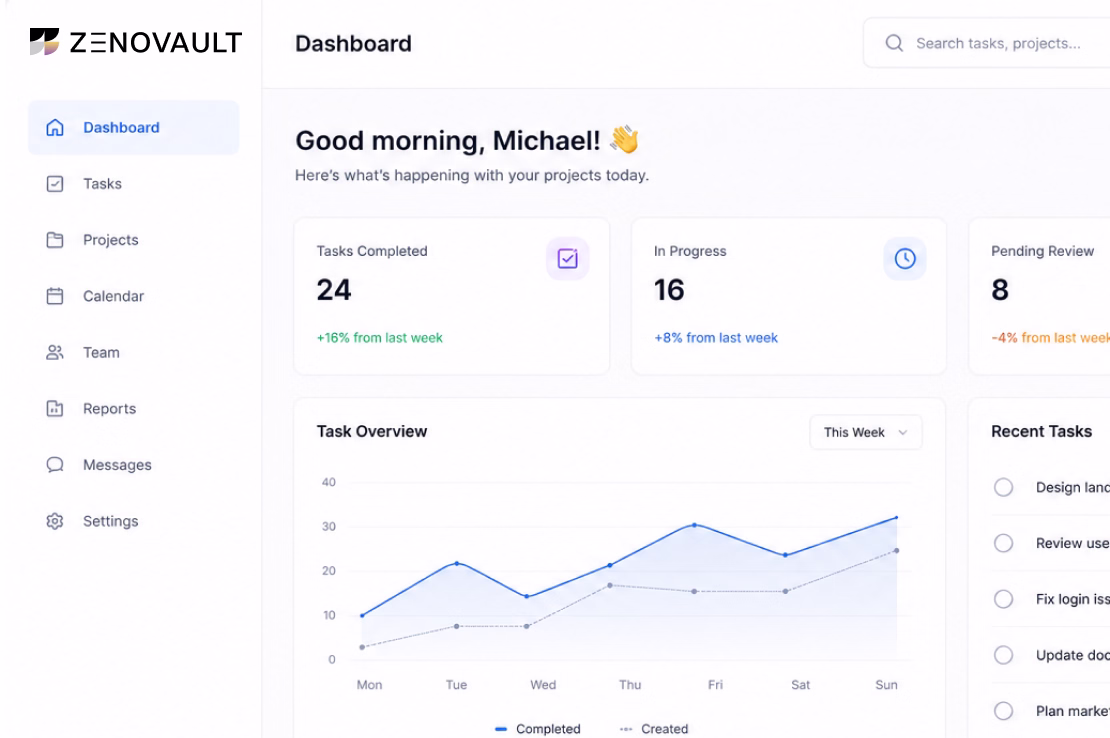Click the Tasks Completed purple check icon
This screenshot has width=1110, height=738.
click(568, 258)
